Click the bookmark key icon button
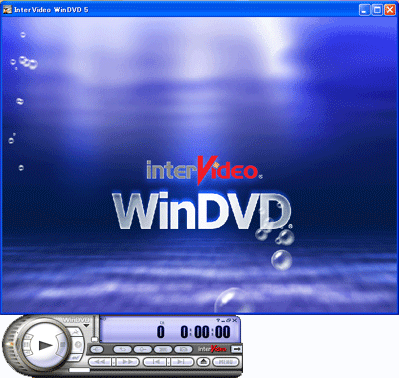Image resolution: width=399 pixels, height=378 pixels. tap(143, 349)
